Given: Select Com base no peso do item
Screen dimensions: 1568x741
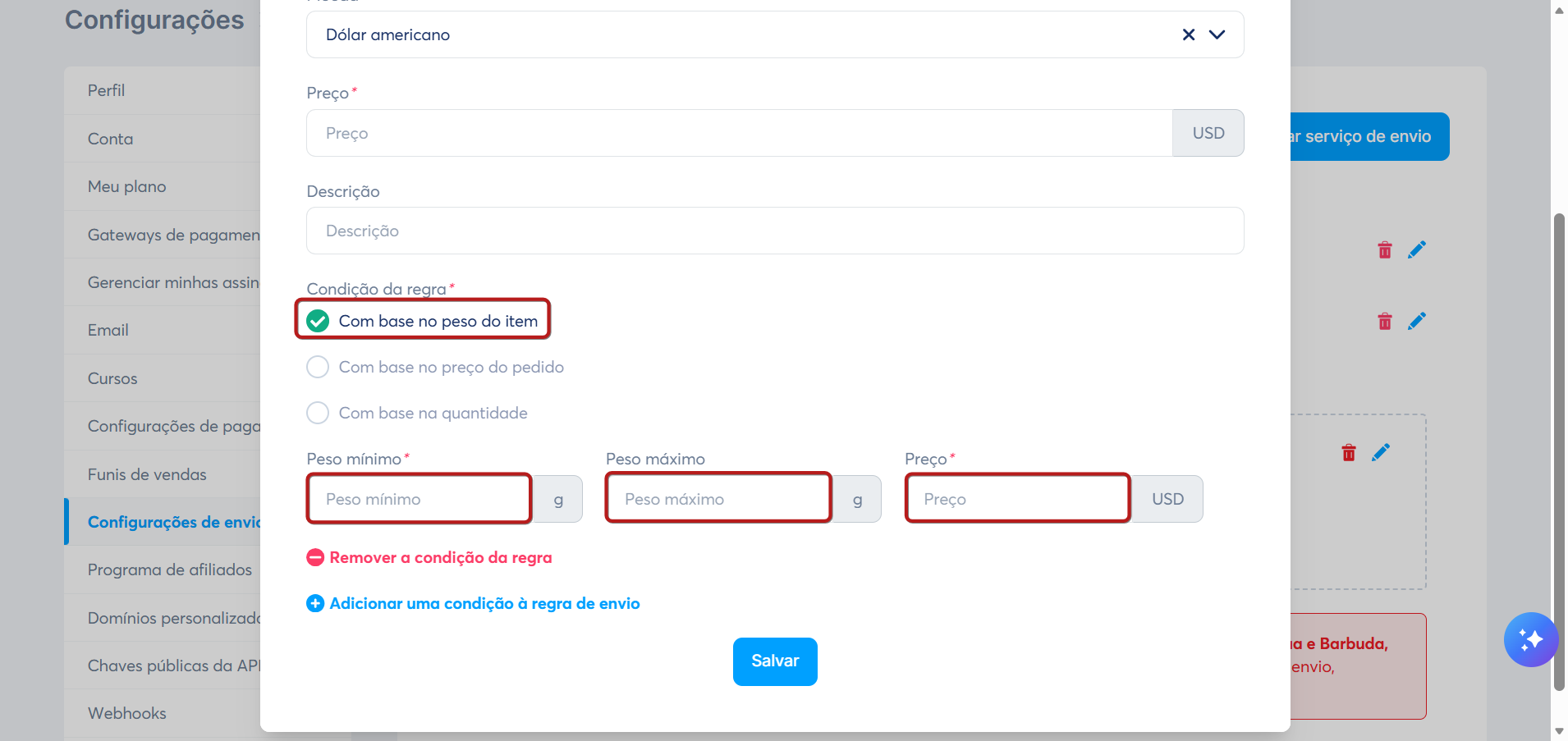Looking at the screenshot, I should point(422,321).
